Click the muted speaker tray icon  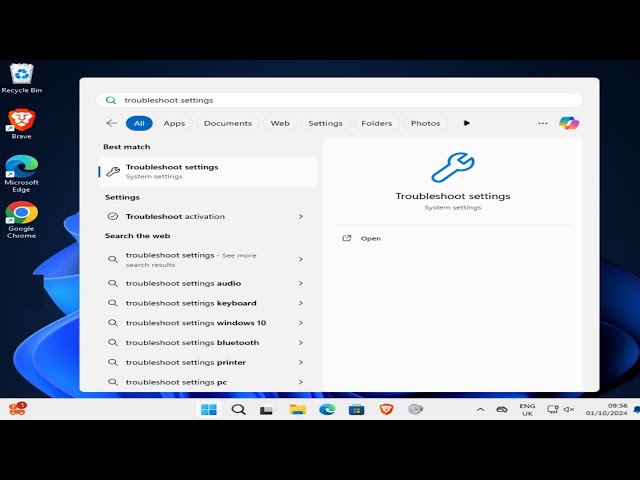[569, 409]
